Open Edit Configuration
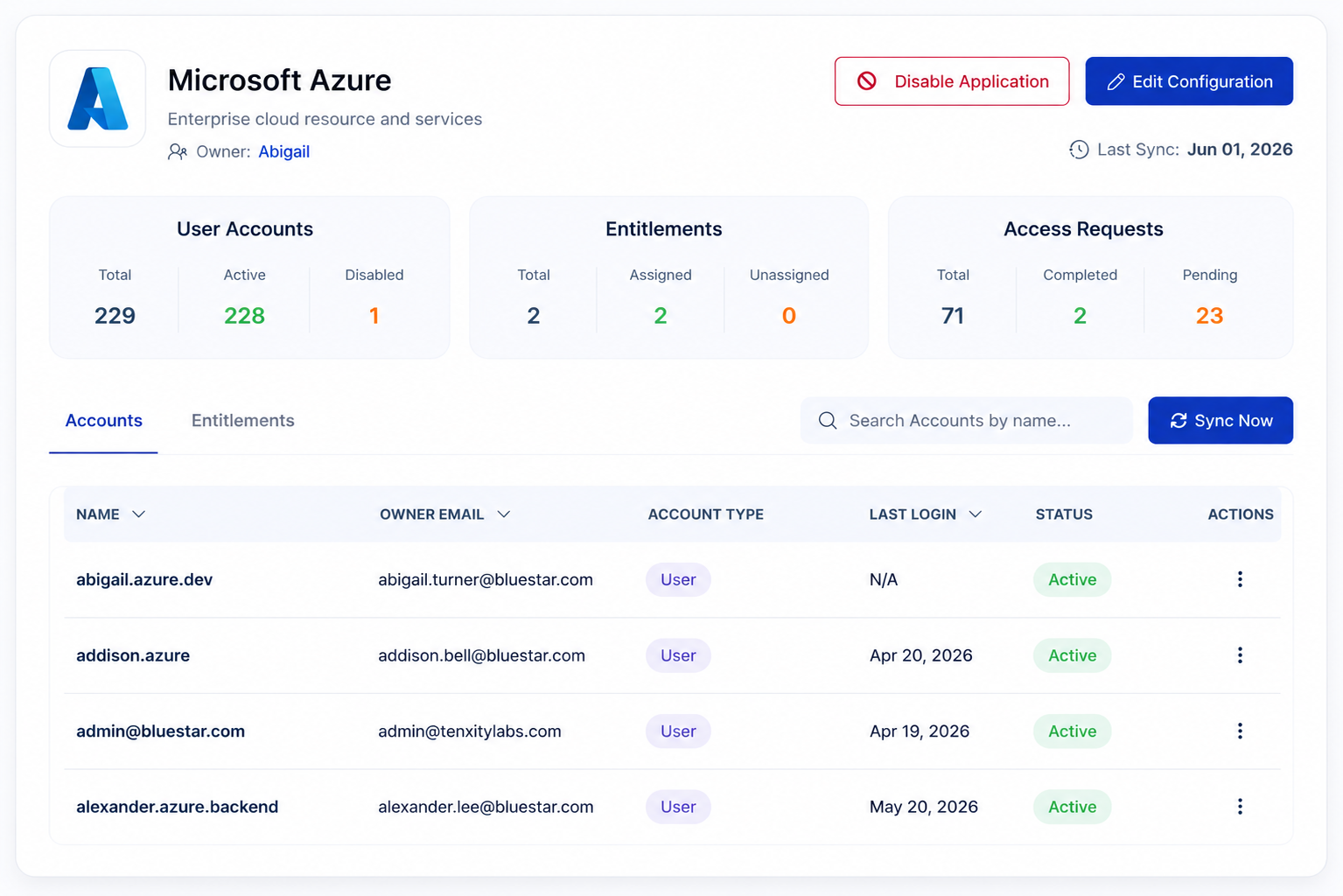Image resolution: width=1343 pixels, height=896 pixels. 1189,81
